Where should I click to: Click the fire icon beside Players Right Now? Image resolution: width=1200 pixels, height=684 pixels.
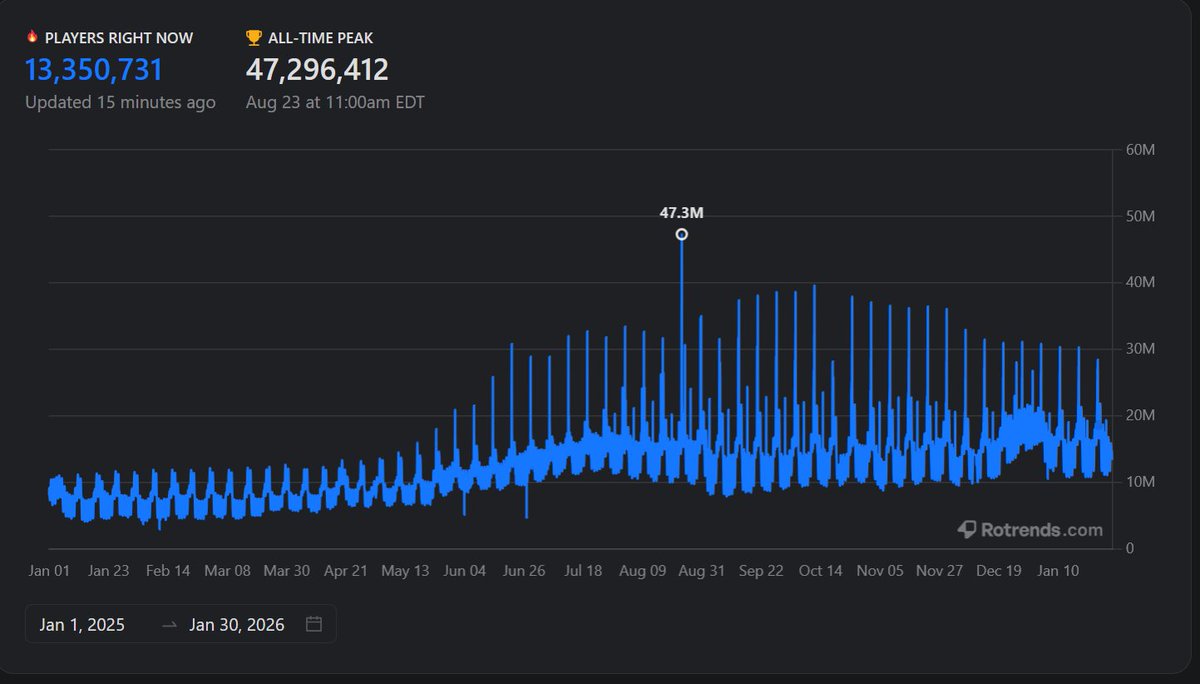click(32, 38)
